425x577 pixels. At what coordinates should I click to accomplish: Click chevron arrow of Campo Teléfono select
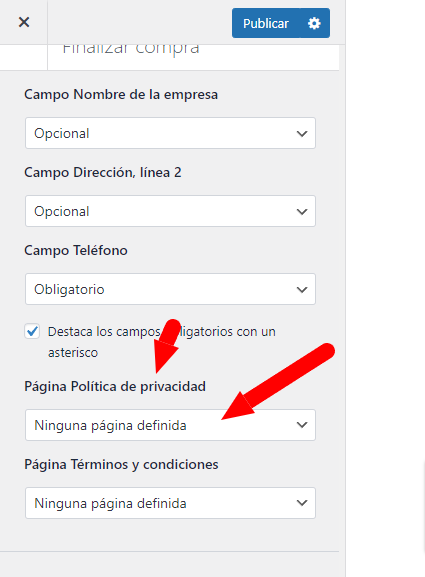[x=302, y=290]
